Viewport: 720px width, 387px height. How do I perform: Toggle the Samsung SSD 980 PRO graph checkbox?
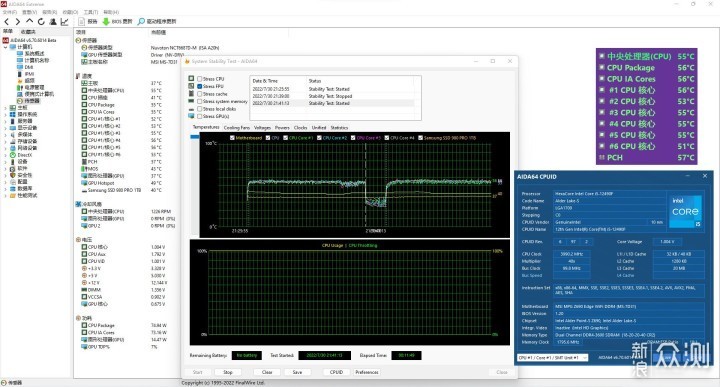pyautogui.click(x=421, y=138)
